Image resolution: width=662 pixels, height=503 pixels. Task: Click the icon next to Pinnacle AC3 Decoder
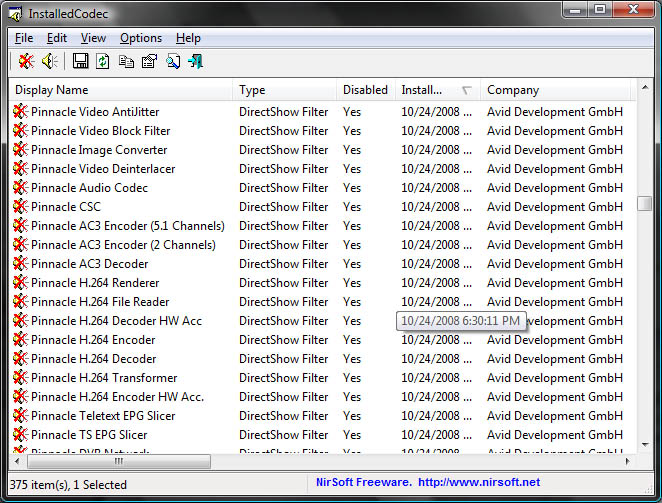(x=20, y=264)
